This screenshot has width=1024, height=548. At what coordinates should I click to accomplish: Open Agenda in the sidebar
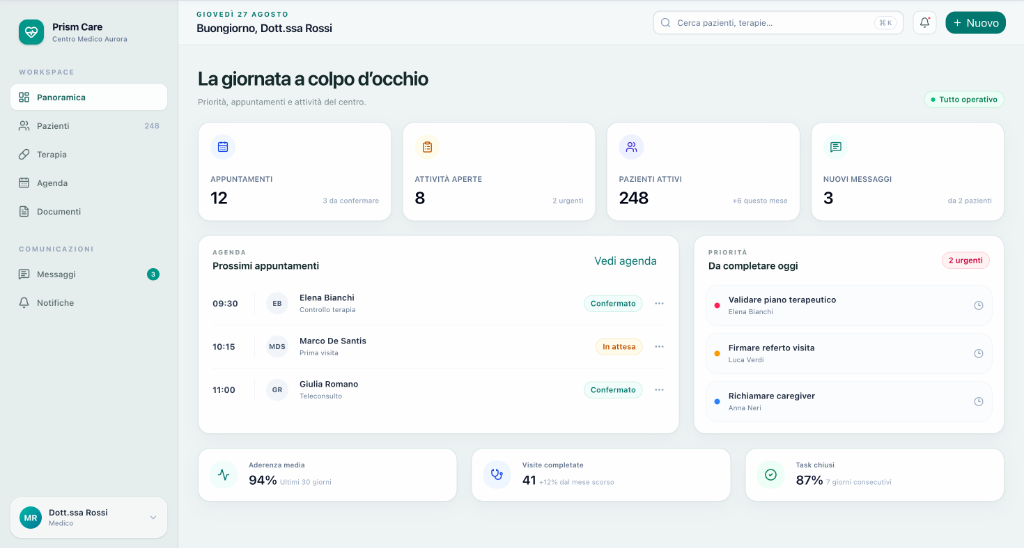pyautogui.click(x=89, y=183)
